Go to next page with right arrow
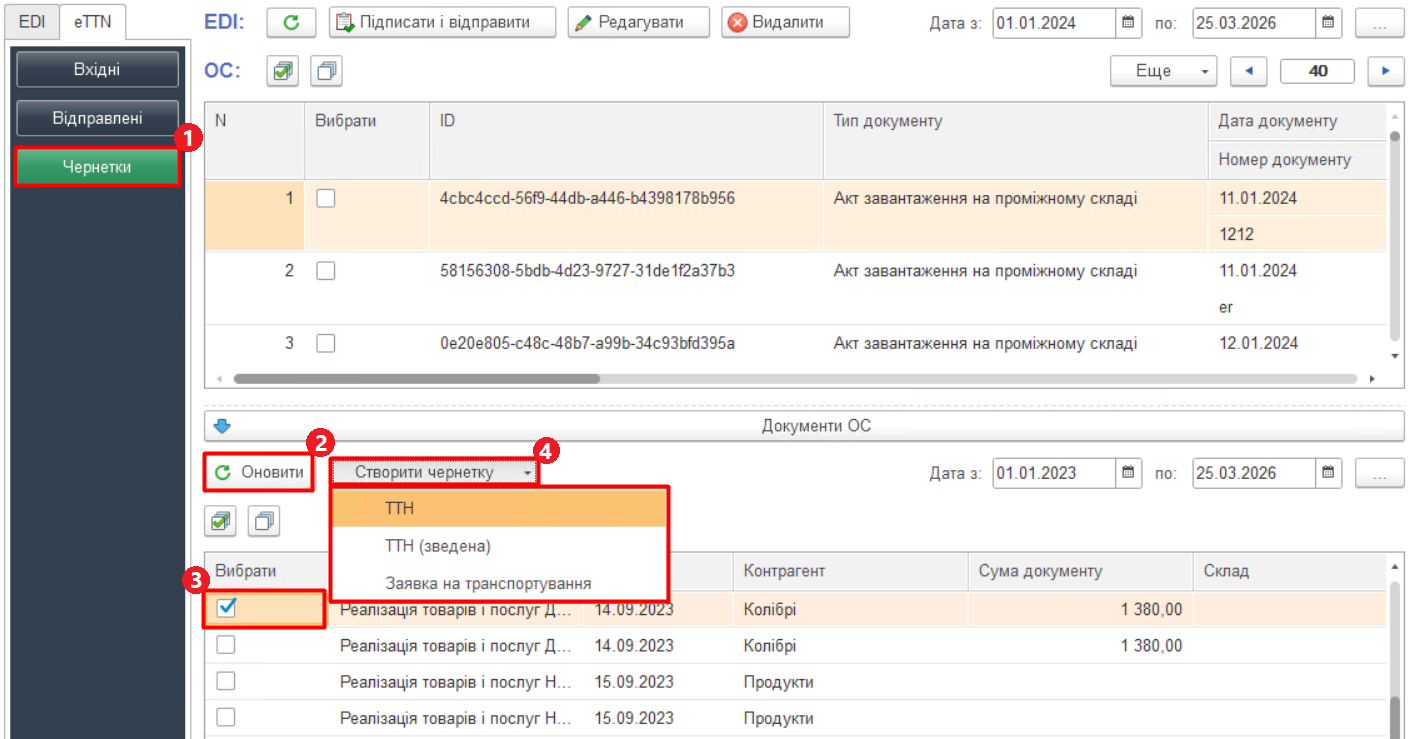Screen dimensions: 1410x739 point(1385,71)
